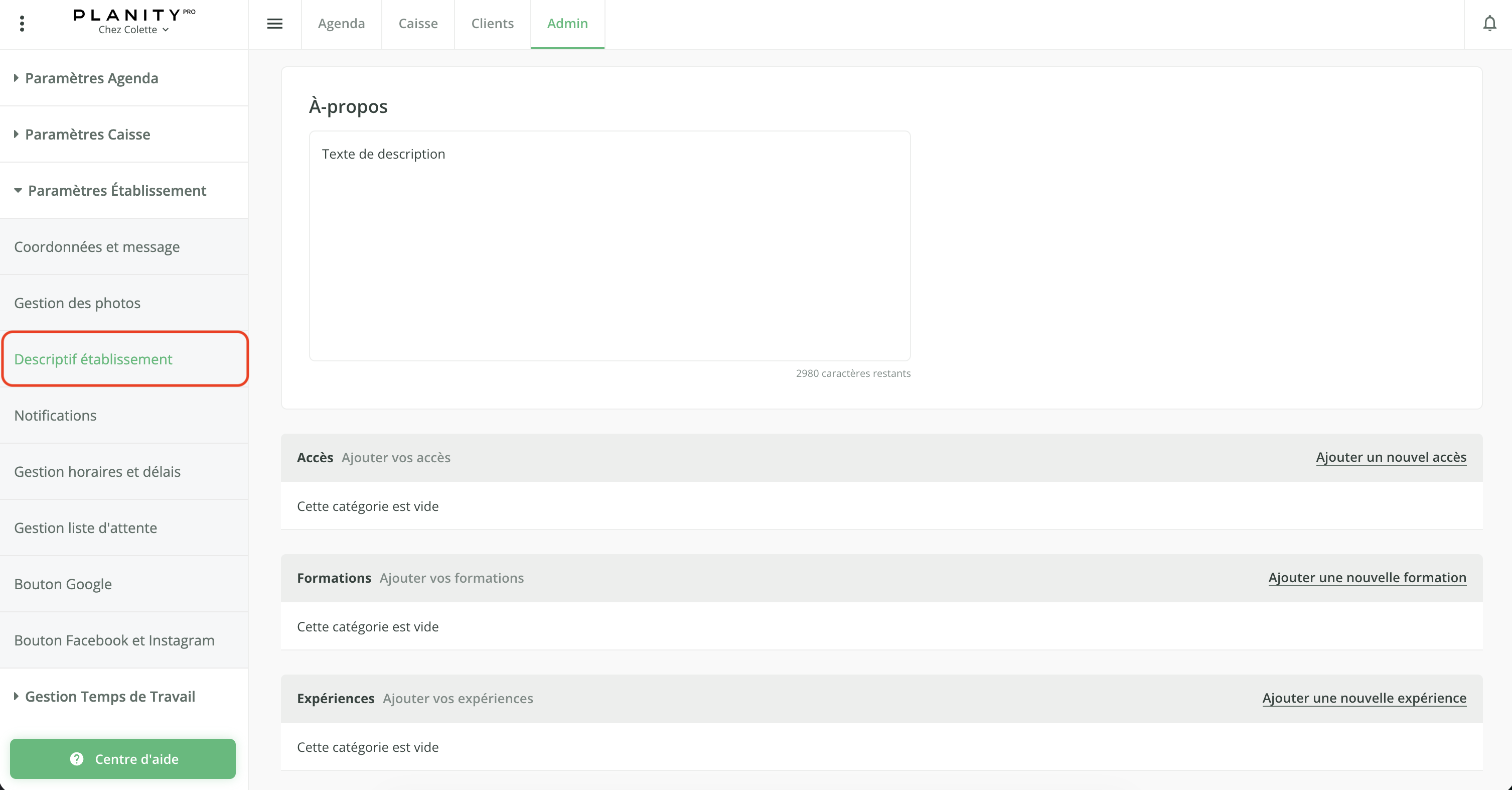This screenshot has height=790, width=1512.
Task: Click Ajouter un nouvel accès link
Action: pyautogui.click(x=1391, y=457)
